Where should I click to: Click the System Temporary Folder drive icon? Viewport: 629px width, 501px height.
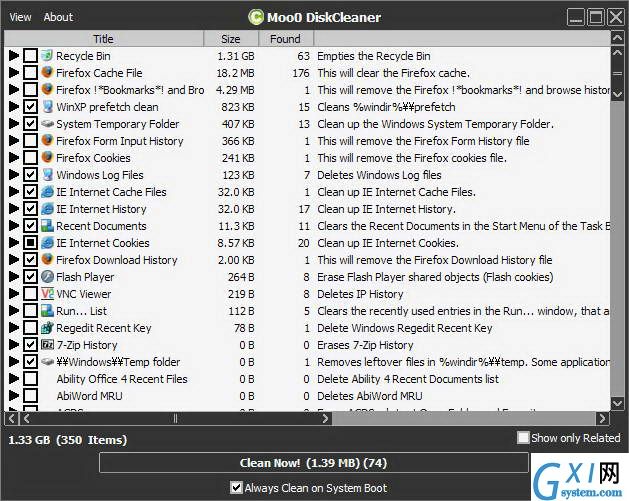tap(47, 123)
